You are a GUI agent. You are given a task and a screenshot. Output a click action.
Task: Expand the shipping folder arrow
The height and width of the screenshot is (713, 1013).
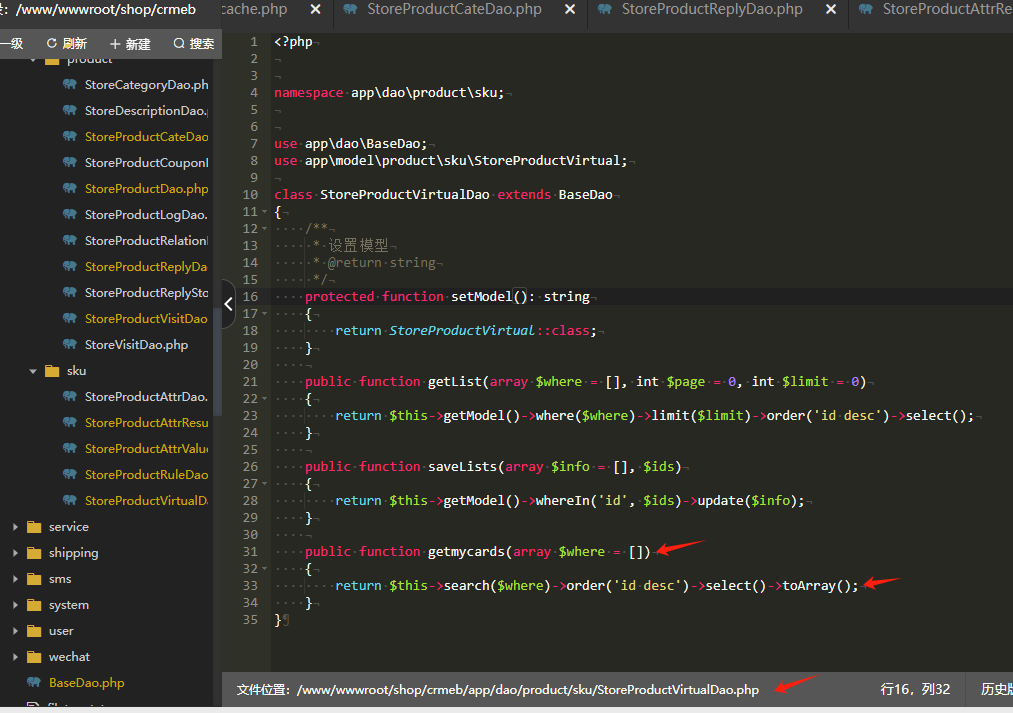pyautogui.click(x=16, y=553)
